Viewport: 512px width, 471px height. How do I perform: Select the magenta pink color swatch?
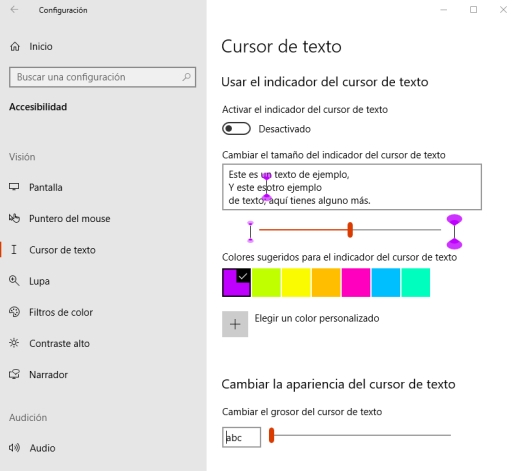[x=356, y=282]
